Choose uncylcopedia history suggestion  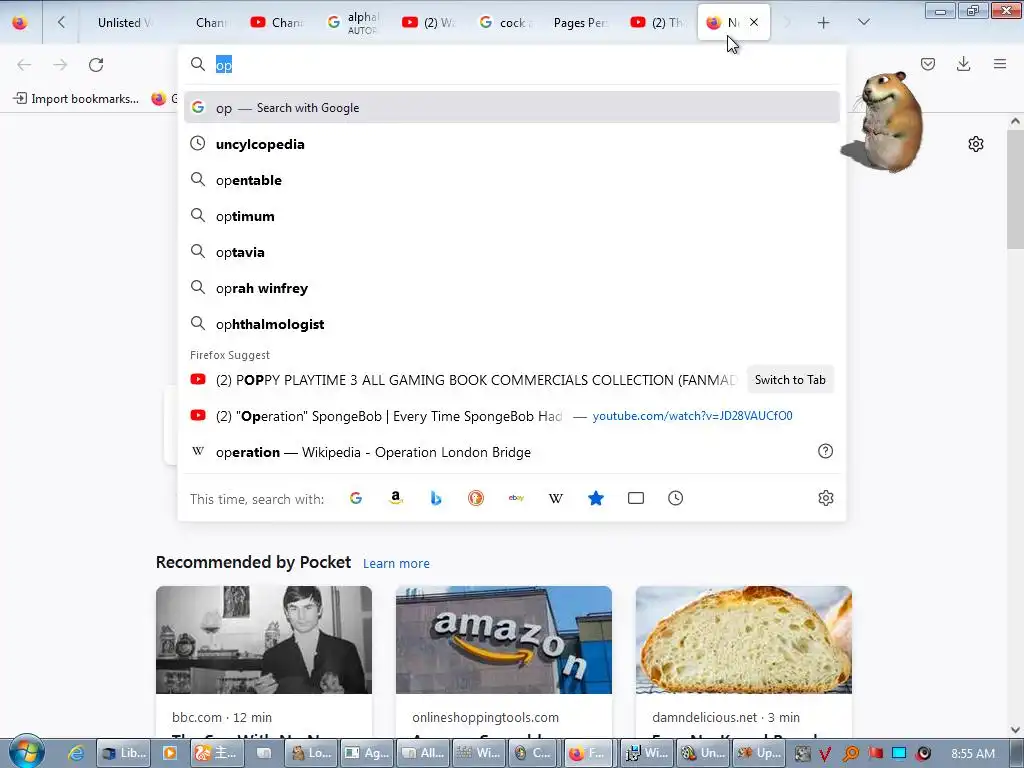click(511, 144)
